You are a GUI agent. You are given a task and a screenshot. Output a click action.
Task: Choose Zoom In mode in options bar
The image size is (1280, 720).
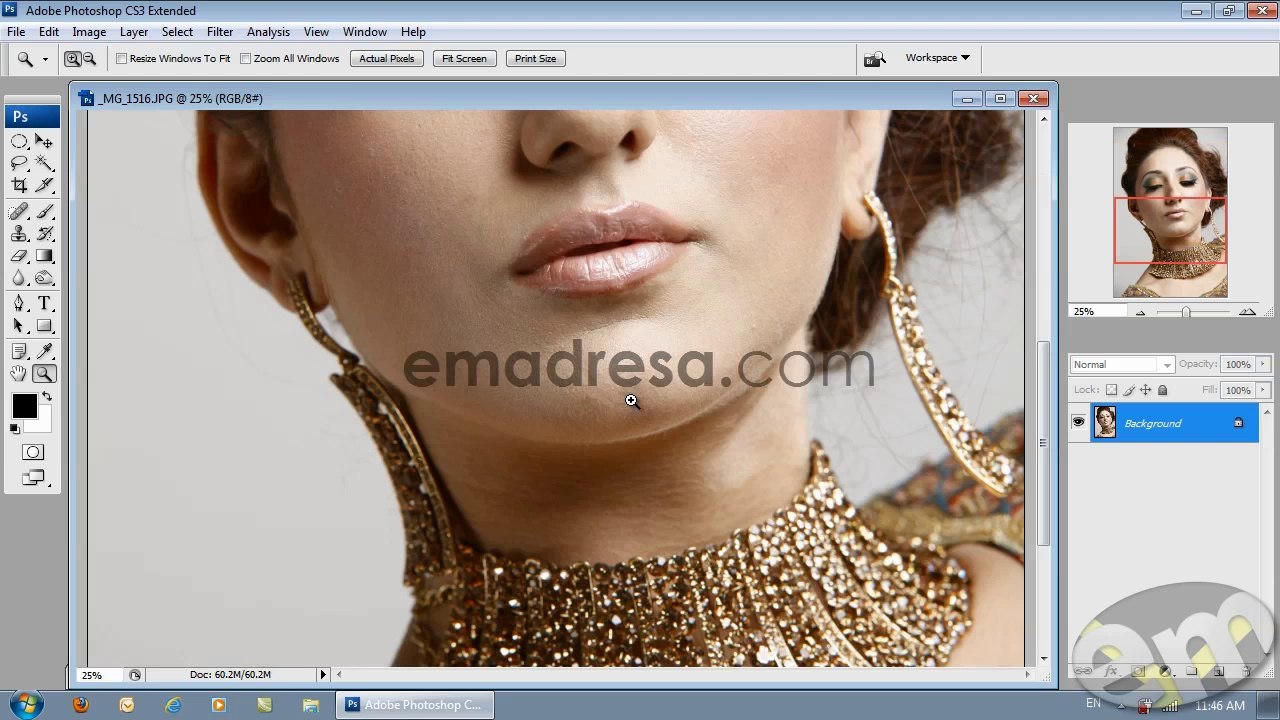[73, 59]
